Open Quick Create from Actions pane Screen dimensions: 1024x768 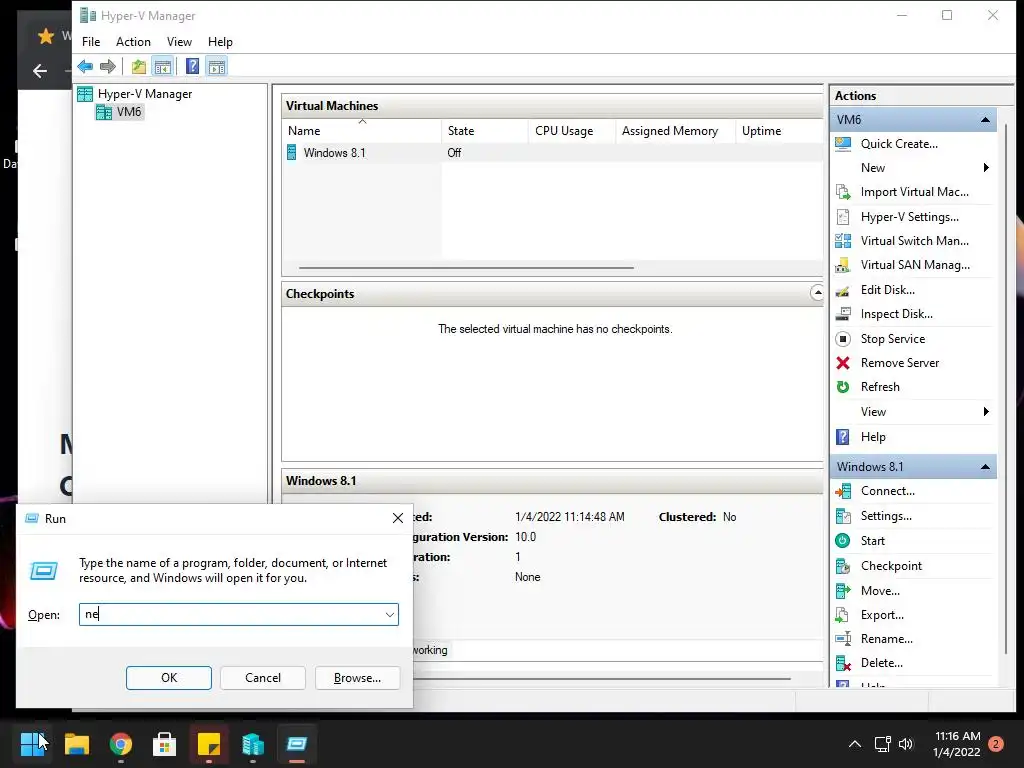pos(899,144)
